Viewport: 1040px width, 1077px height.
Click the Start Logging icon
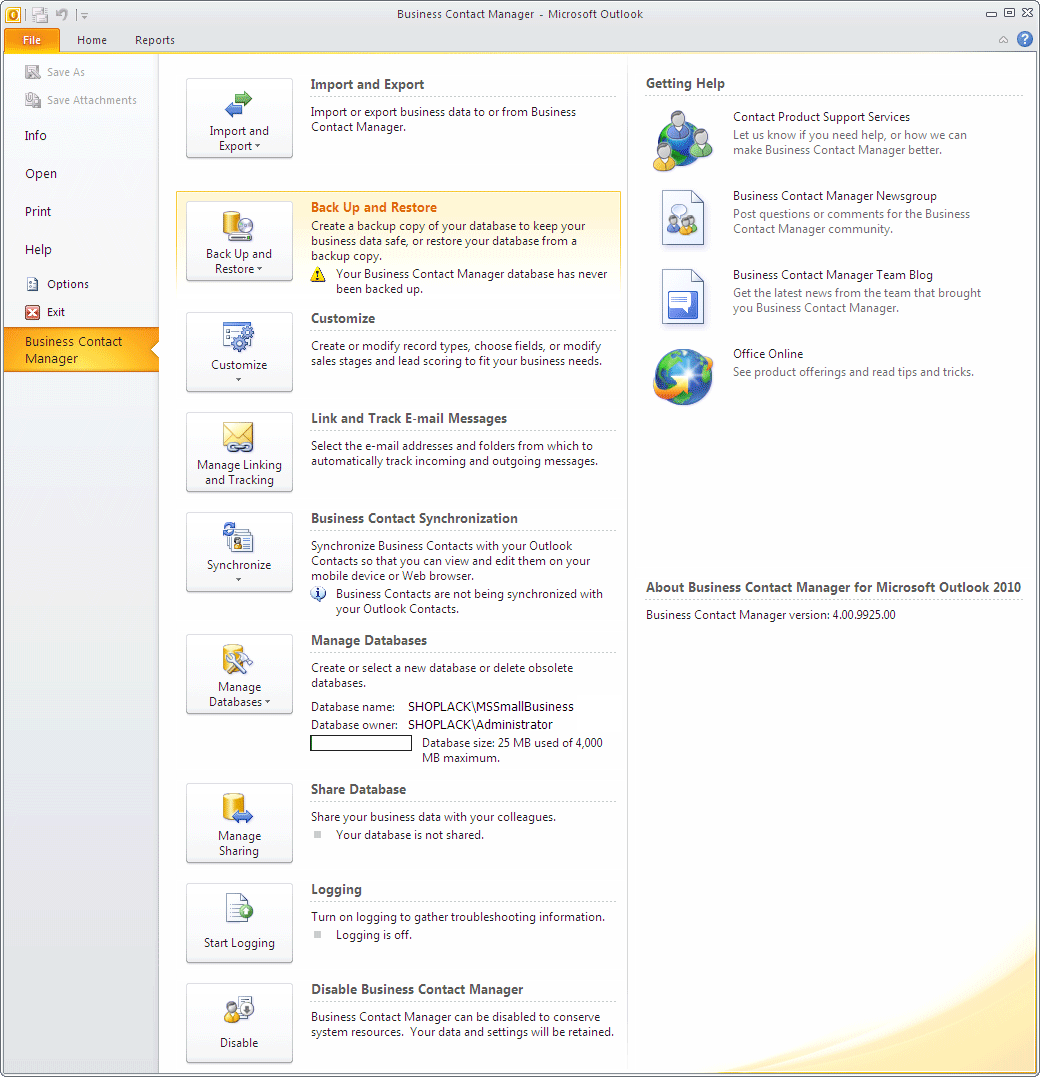[239, 908]
